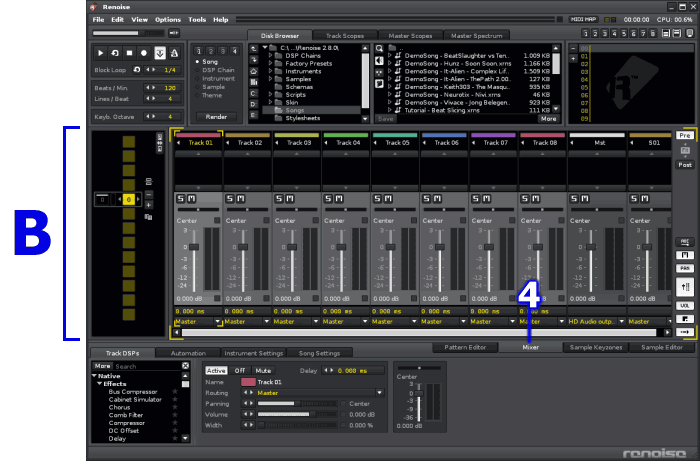Click the Track DSPs Panning slider
The image size is (700, 461).
(297, 403)
